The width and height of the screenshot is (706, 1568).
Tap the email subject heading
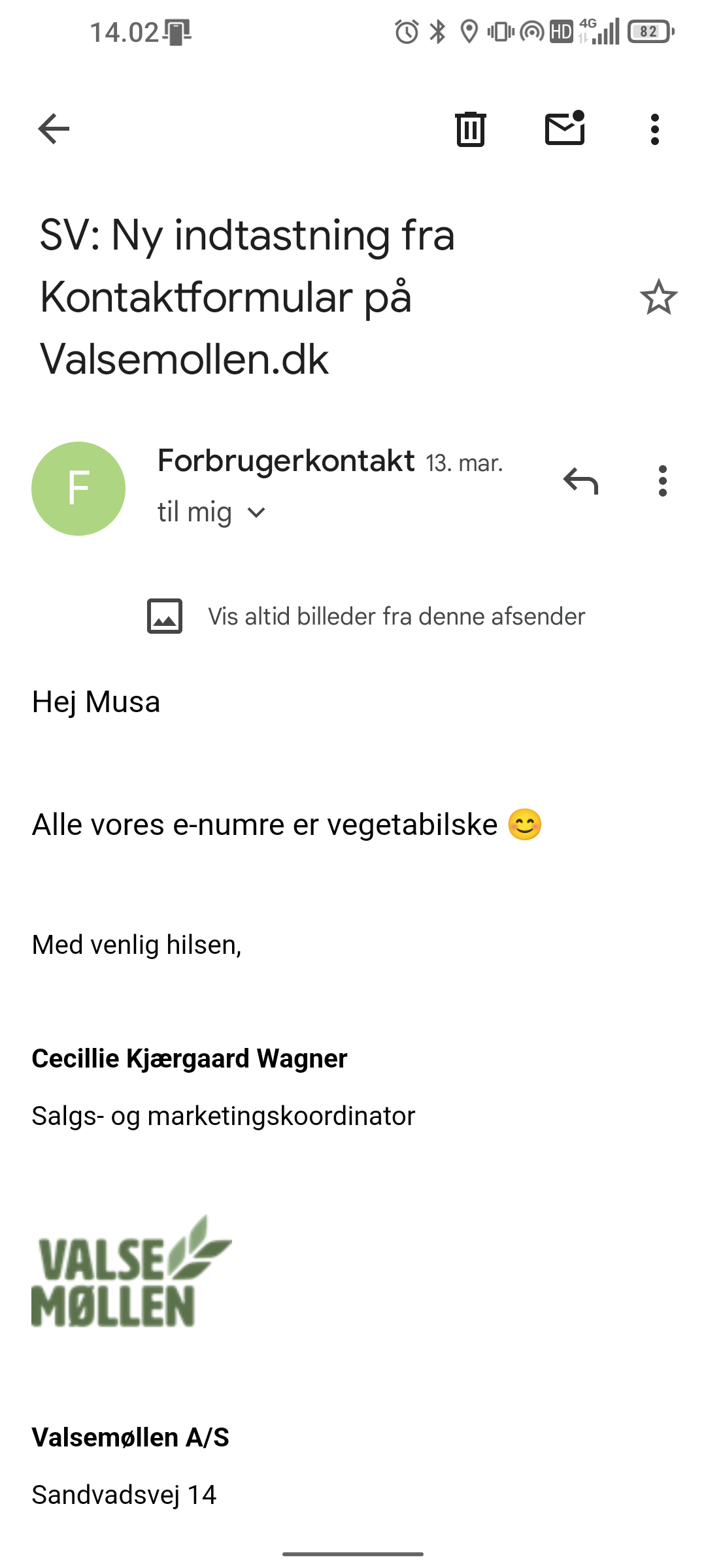pyautogui.click(x=248, y=297)
